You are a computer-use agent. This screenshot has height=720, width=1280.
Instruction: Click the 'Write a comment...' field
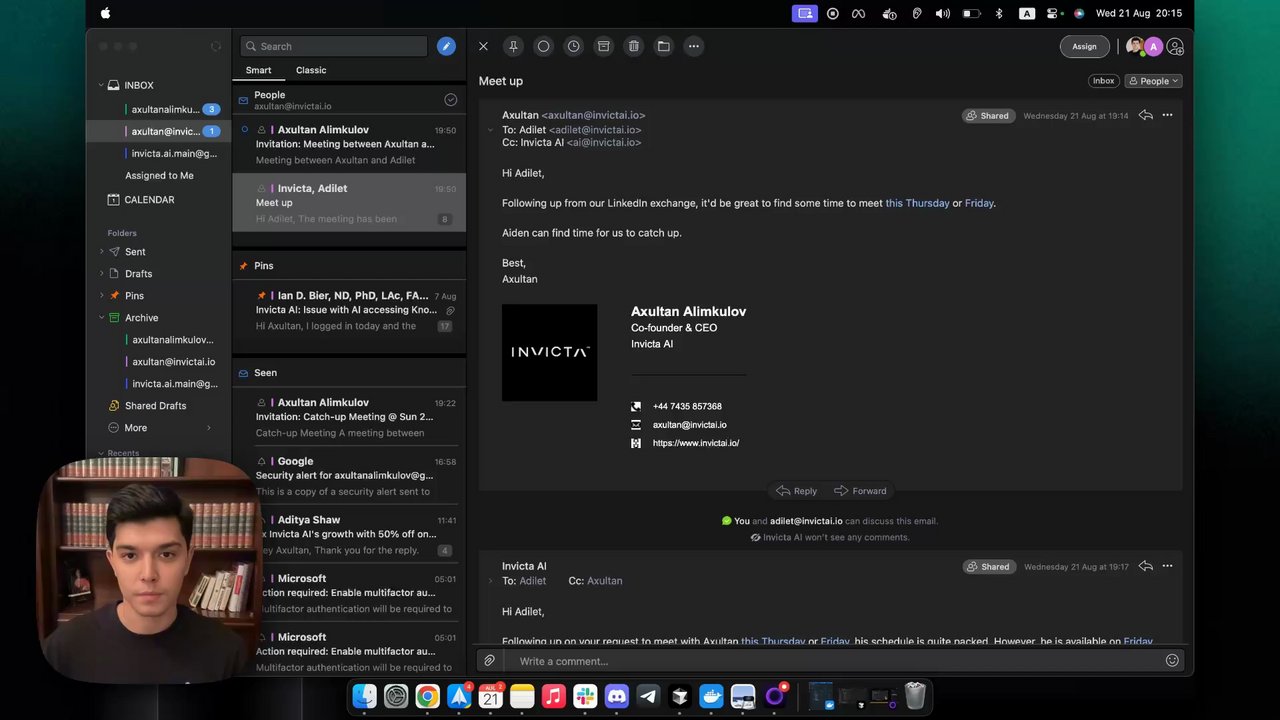pyautogui.click(x=835, y=661)
